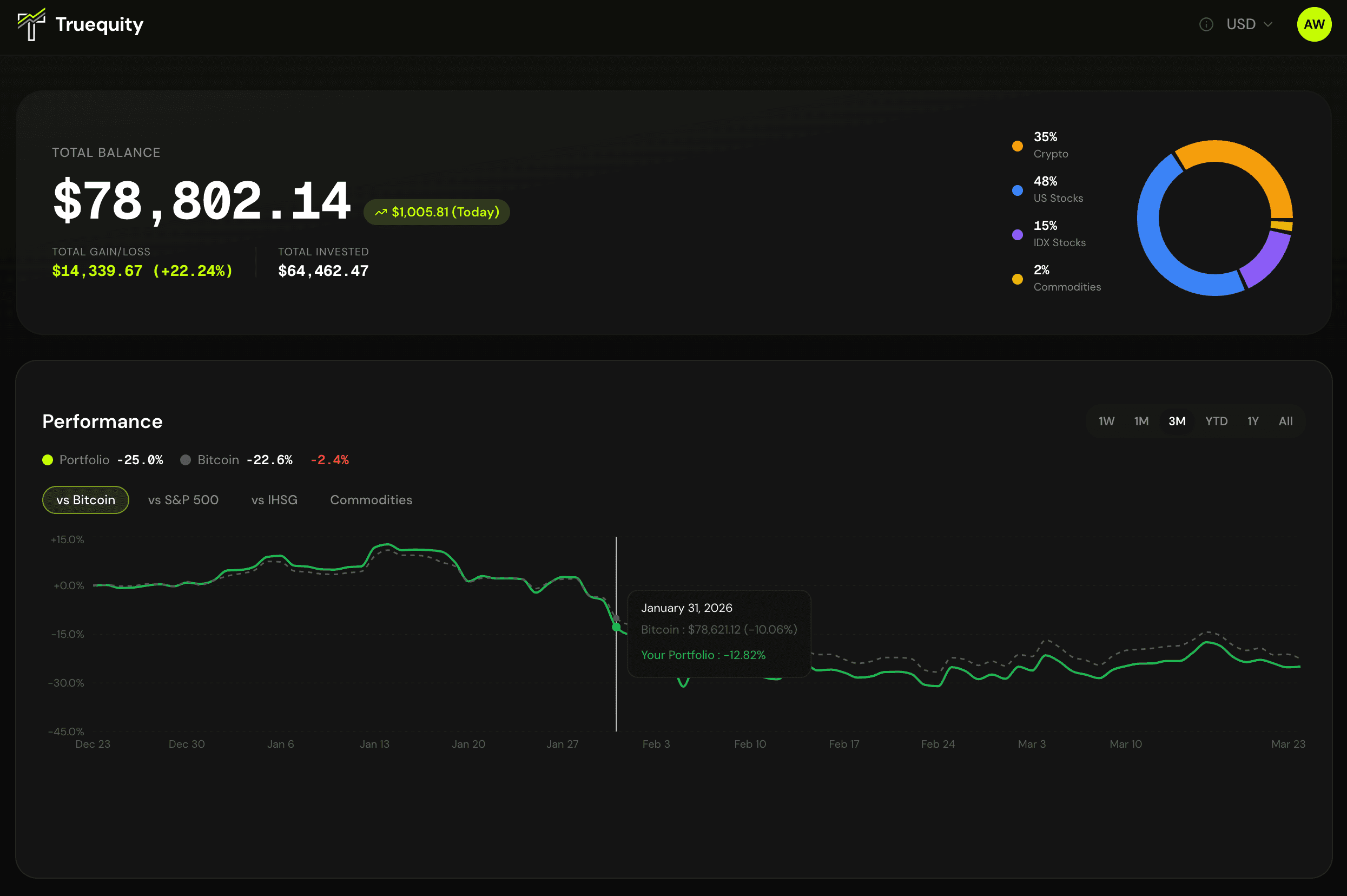Click the green Portfolio legend dot
Screen dimensions: 1347x896
(48, 460)
